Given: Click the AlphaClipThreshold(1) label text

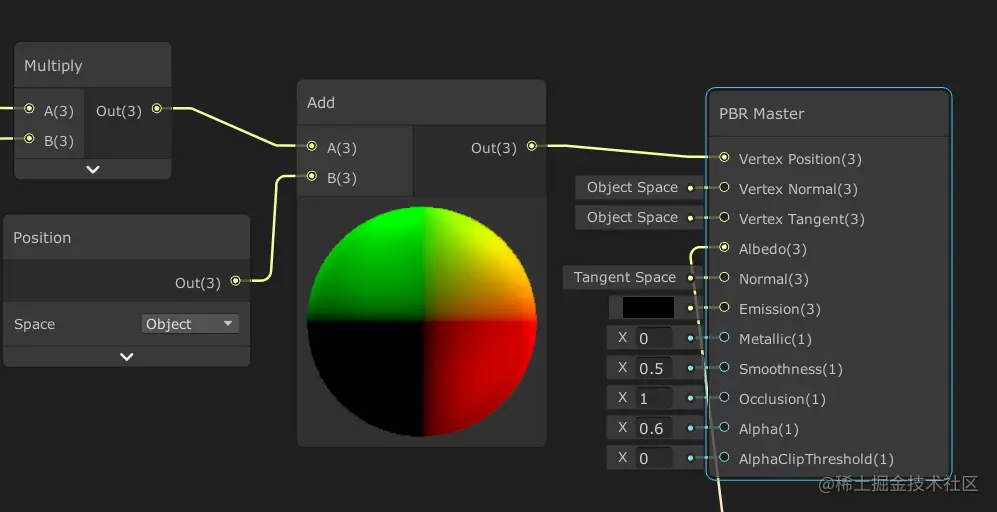Looking at the screenshot, I should (816, 459).
